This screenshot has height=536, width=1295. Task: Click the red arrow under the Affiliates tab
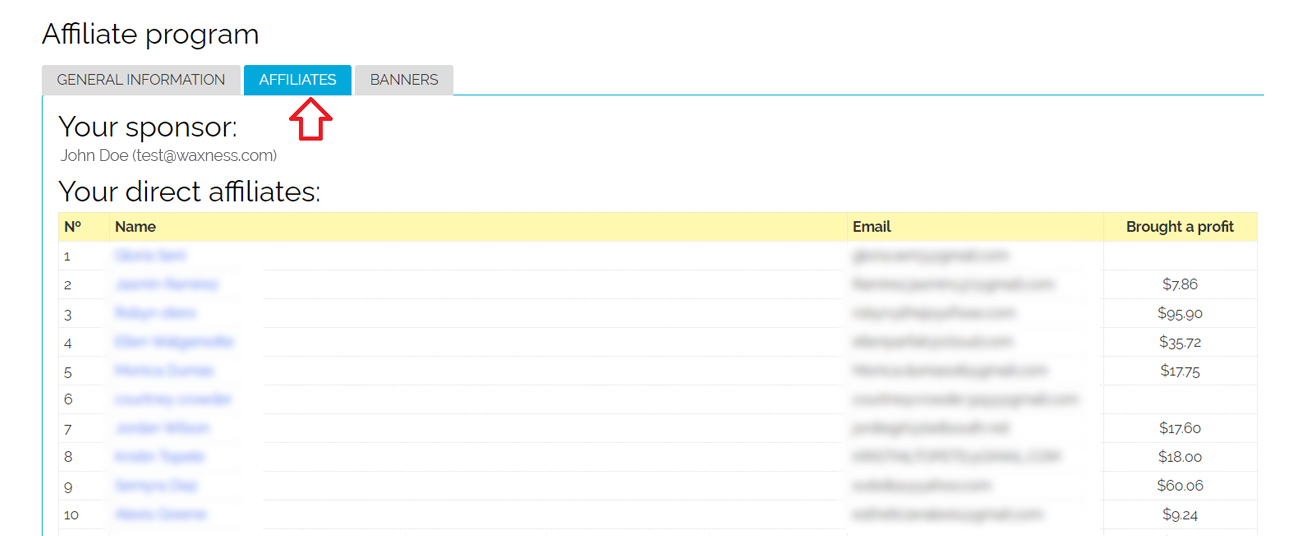point(310,119)
